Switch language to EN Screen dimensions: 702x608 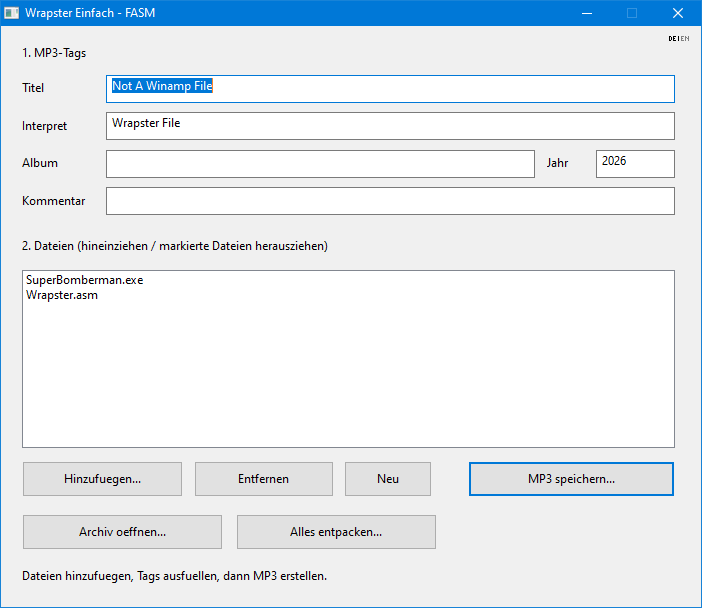(685, 39)
